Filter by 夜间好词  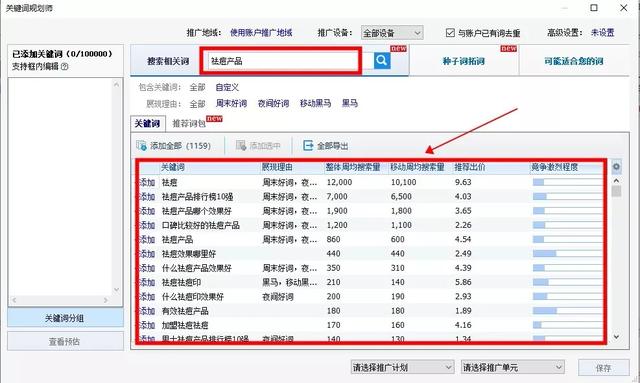[x=273, y=103]
